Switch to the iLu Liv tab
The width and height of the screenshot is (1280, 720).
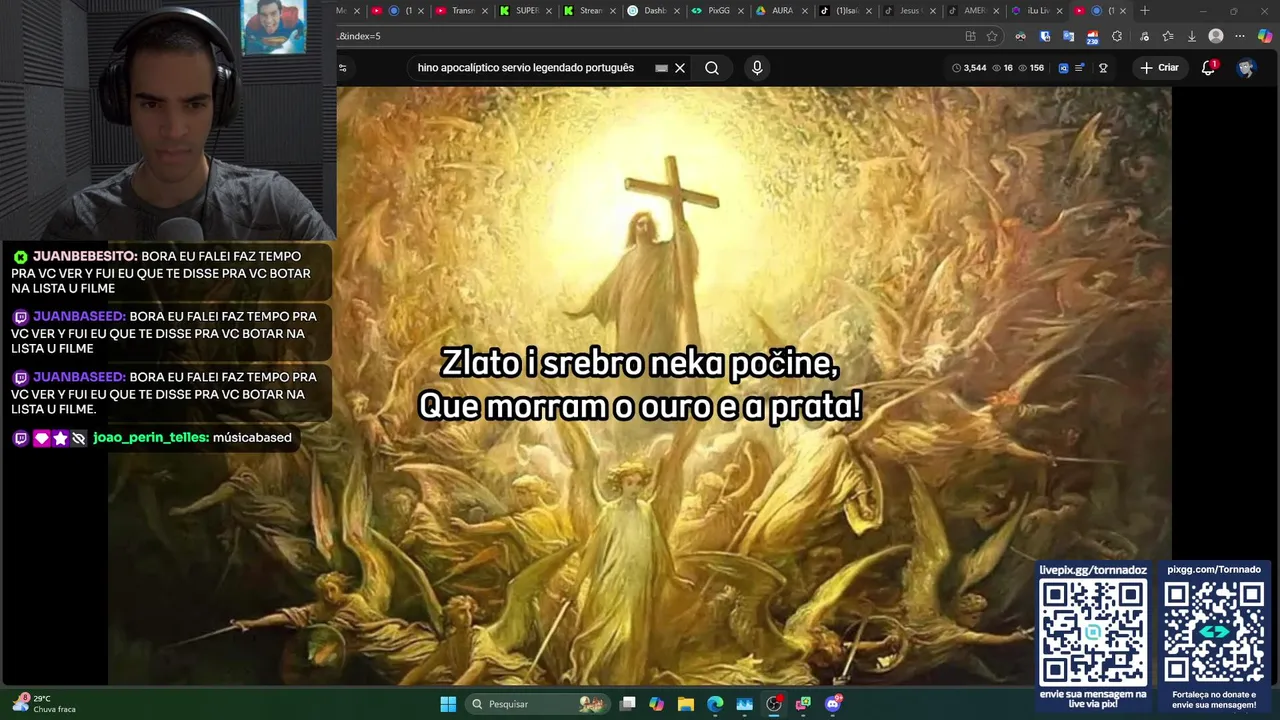click(x=1038, y=11)
